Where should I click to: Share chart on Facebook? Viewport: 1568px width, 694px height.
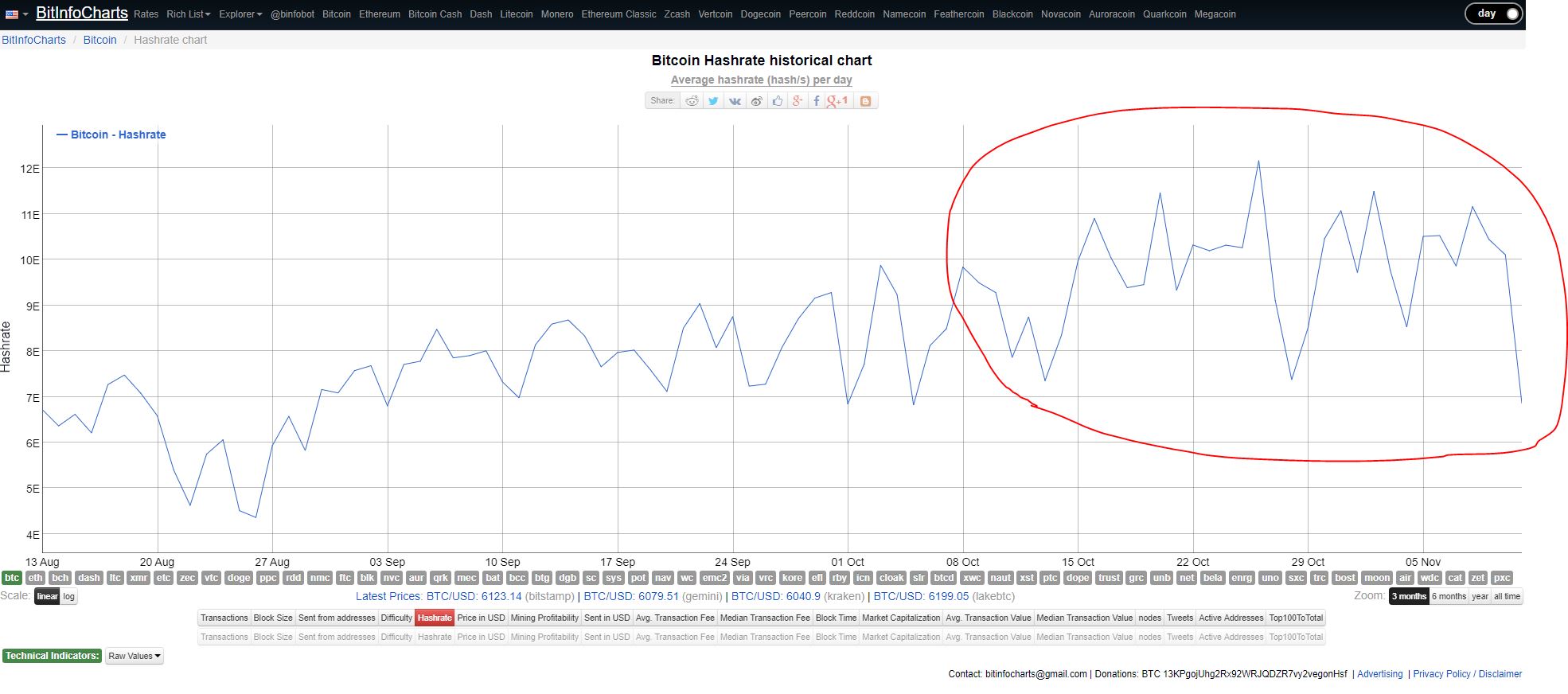tap(817, 101)
